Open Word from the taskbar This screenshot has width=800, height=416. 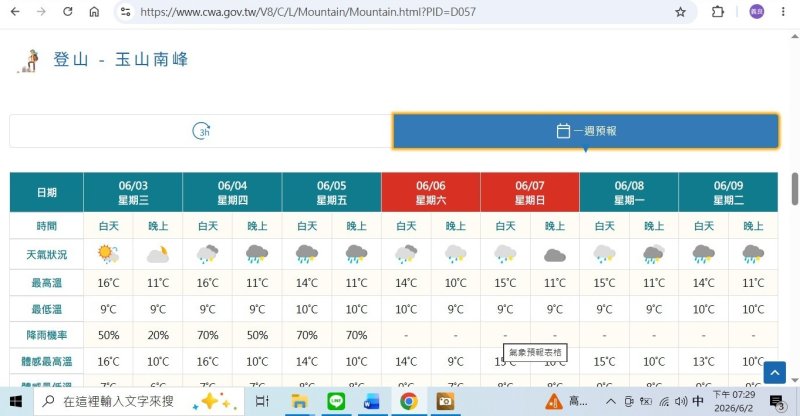(372, 402)
